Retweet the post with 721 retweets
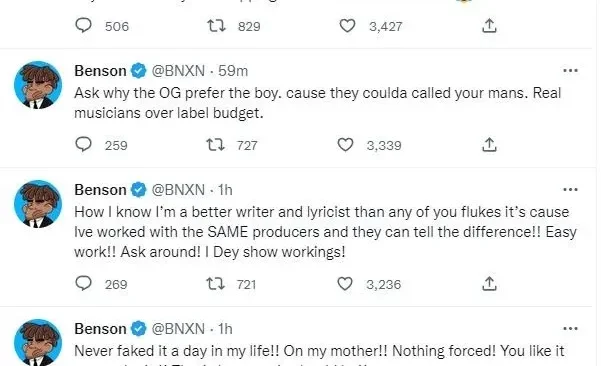This screenshot has width=608, height=366. [215, 284]
